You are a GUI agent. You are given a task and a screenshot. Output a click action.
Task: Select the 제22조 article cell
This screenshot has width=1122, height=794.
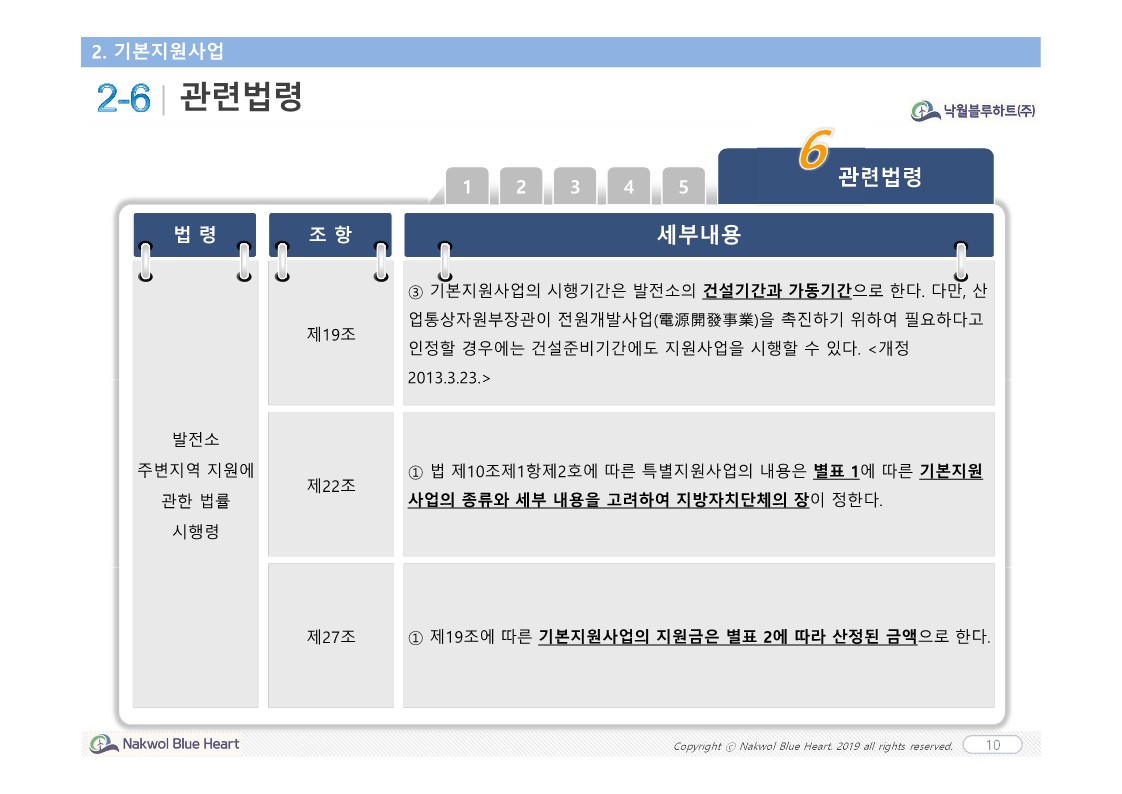click(331, 485)
